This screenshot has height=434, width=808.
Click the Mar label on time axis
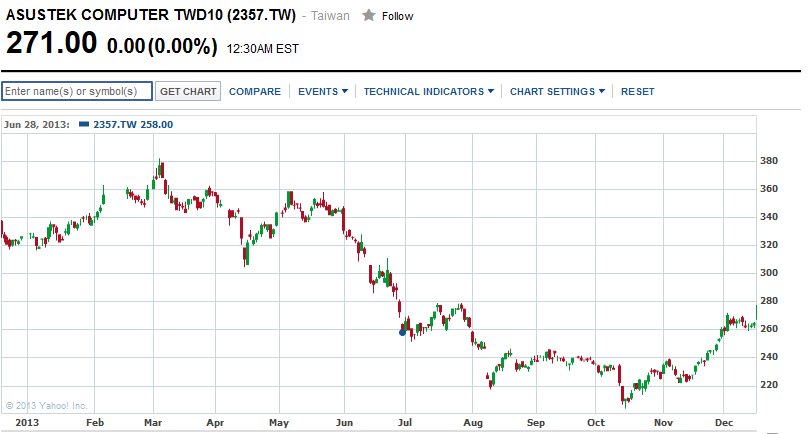click(x=153, y=423)
